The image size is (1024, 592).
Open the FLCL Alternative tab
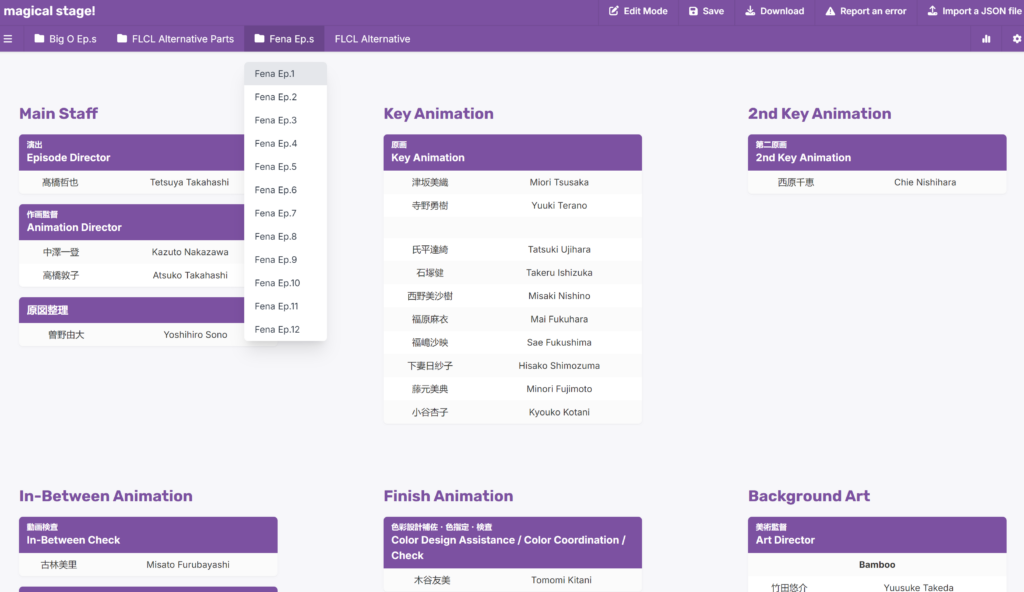click(372, 39)
